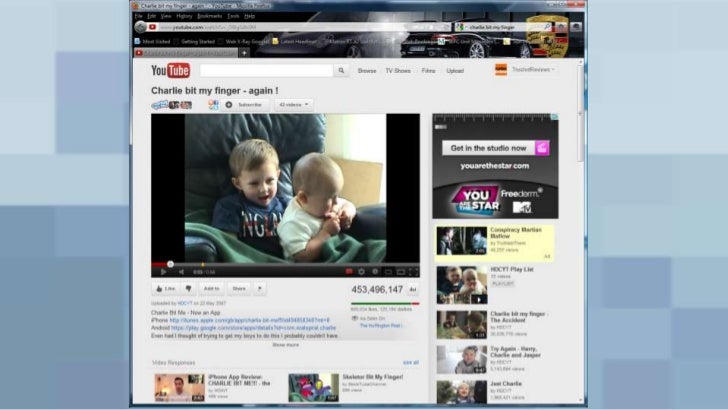Click the YouTube favicon in address bar

[153, 27]
